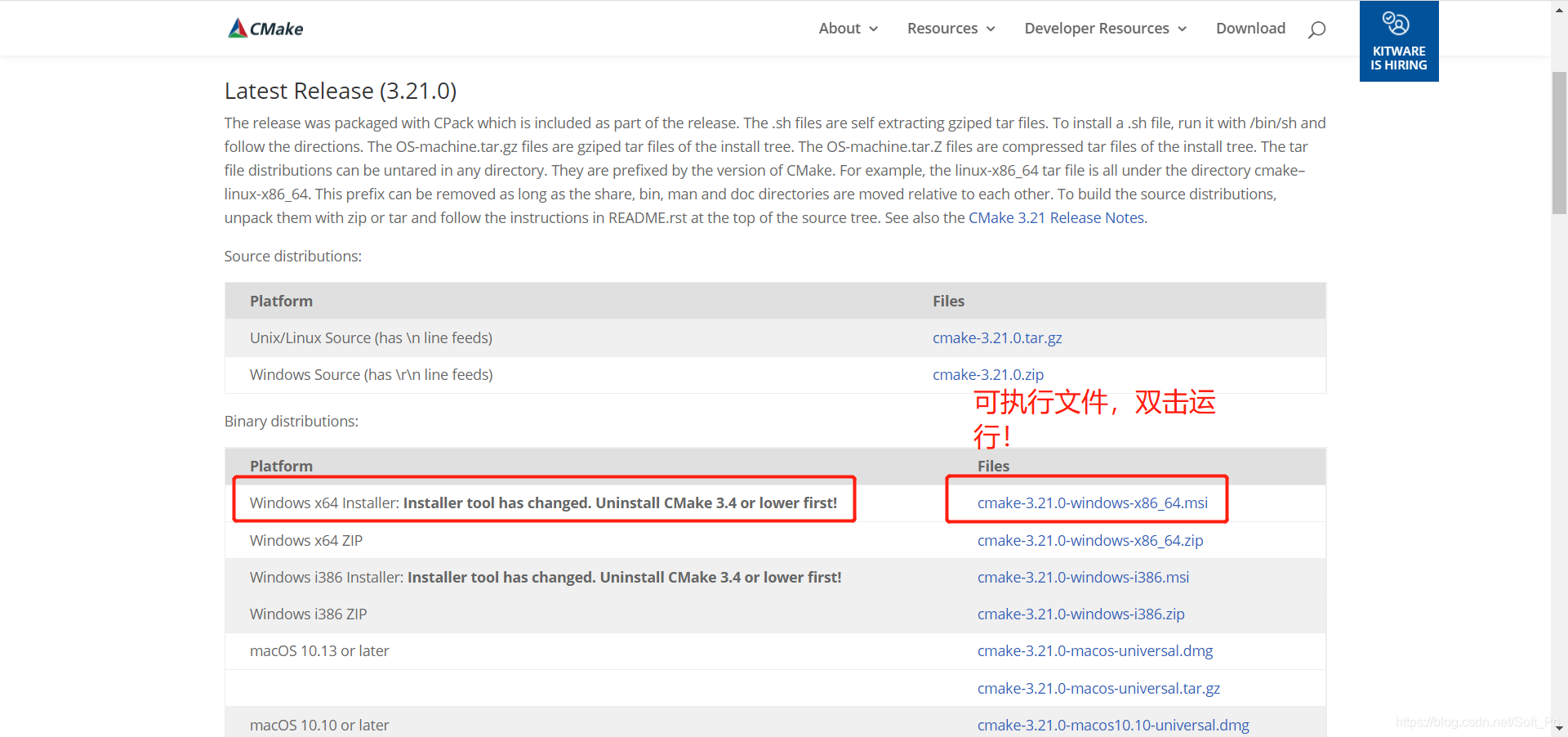This screenshot has width=1568, height=737.
Task: Open the Developer Resources menu item
Action: 1097,29
